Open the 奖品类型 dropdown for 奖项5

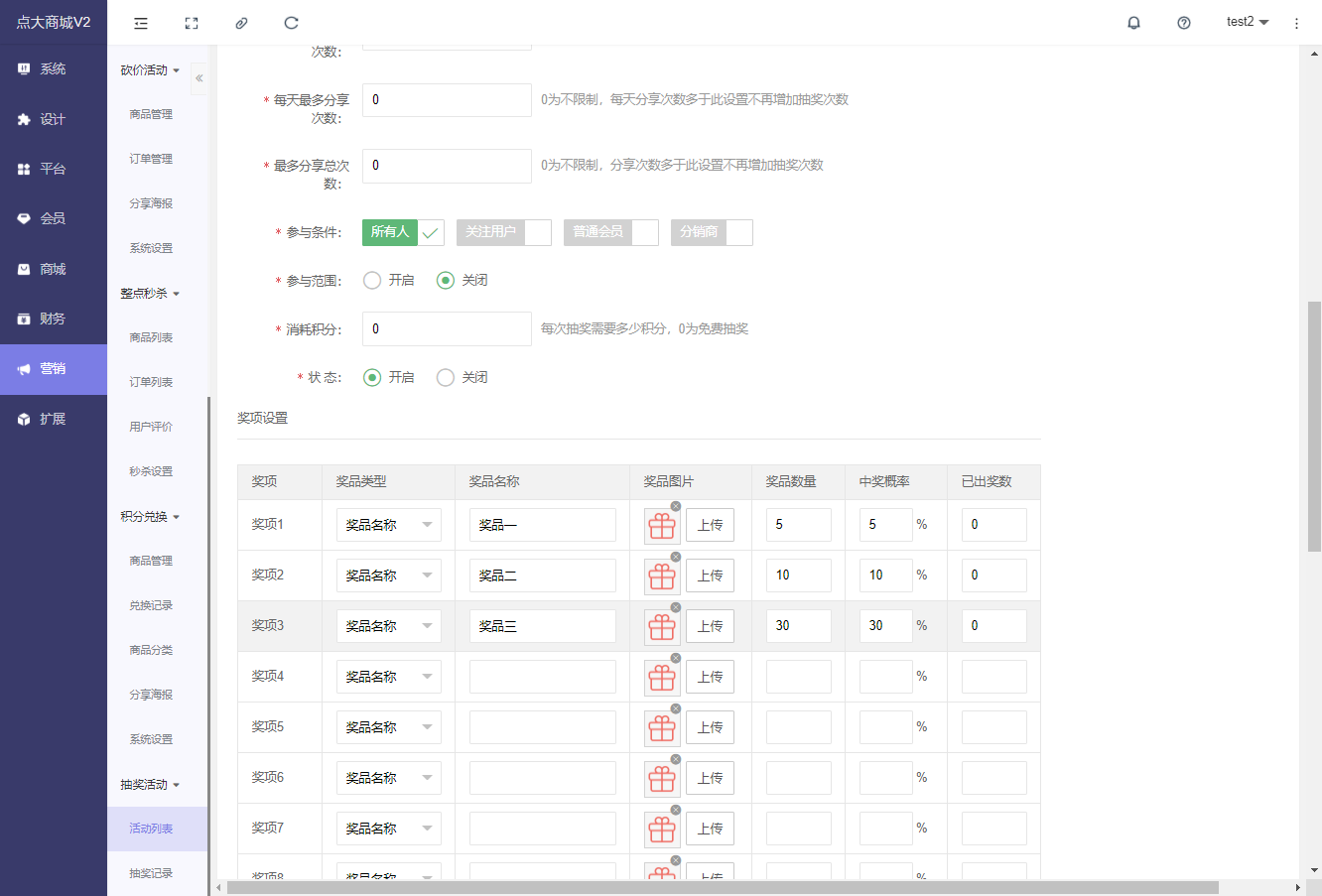pos(389,727)
